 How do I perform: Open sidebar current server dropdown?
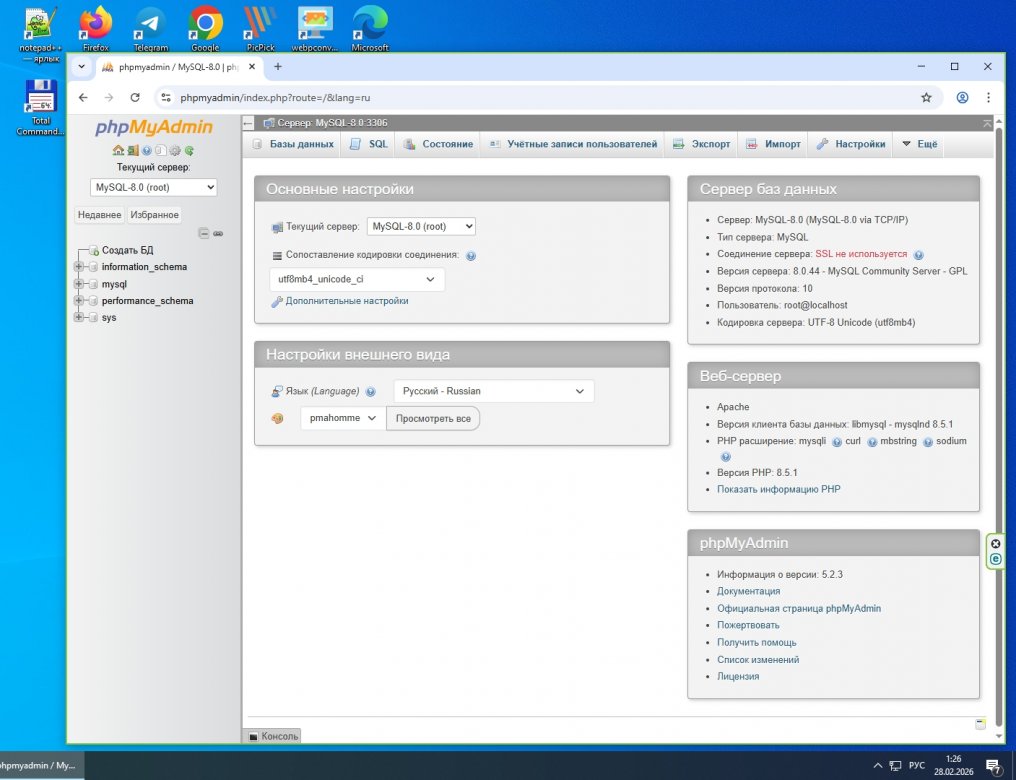pyautogui.click(x=154, y=187)
